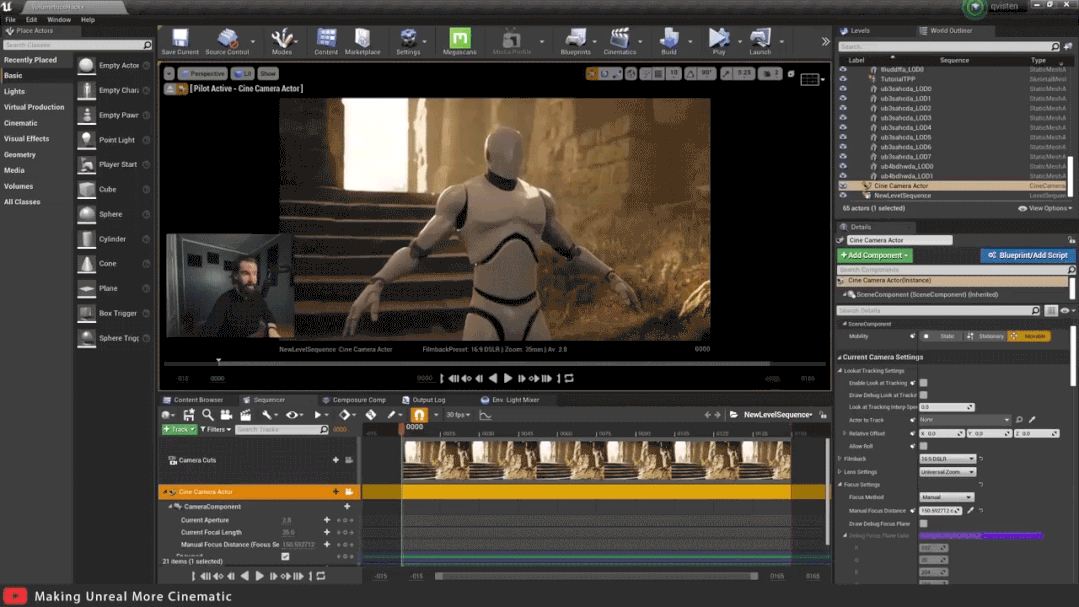Click the Sequencer find in content browser magnifier

(207, 415)
